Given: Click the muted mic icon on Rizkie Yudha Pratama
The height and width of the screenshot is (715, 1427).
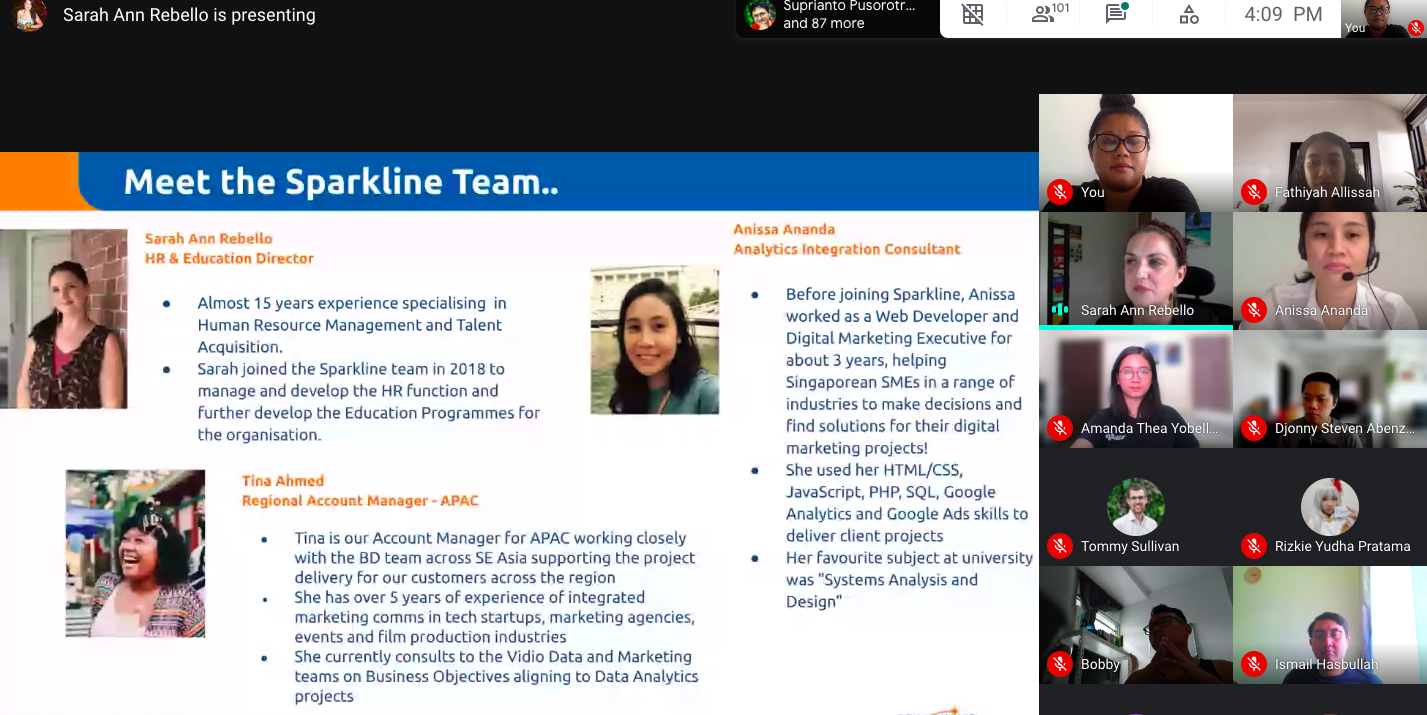Looking at the screenshot, I should click(1253, 546).
